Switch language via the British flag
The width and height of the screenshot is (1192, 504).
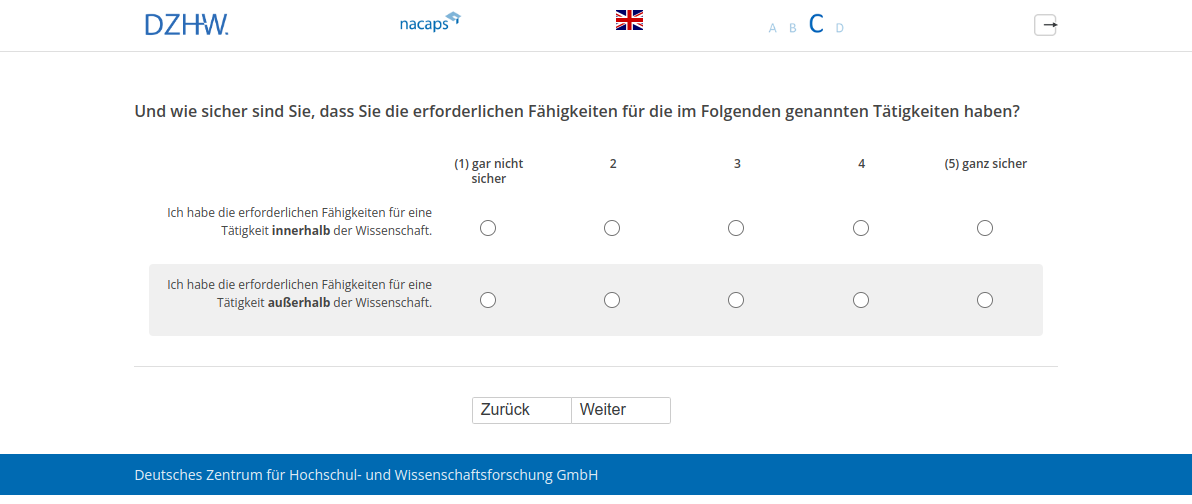[x=629, y=20]
